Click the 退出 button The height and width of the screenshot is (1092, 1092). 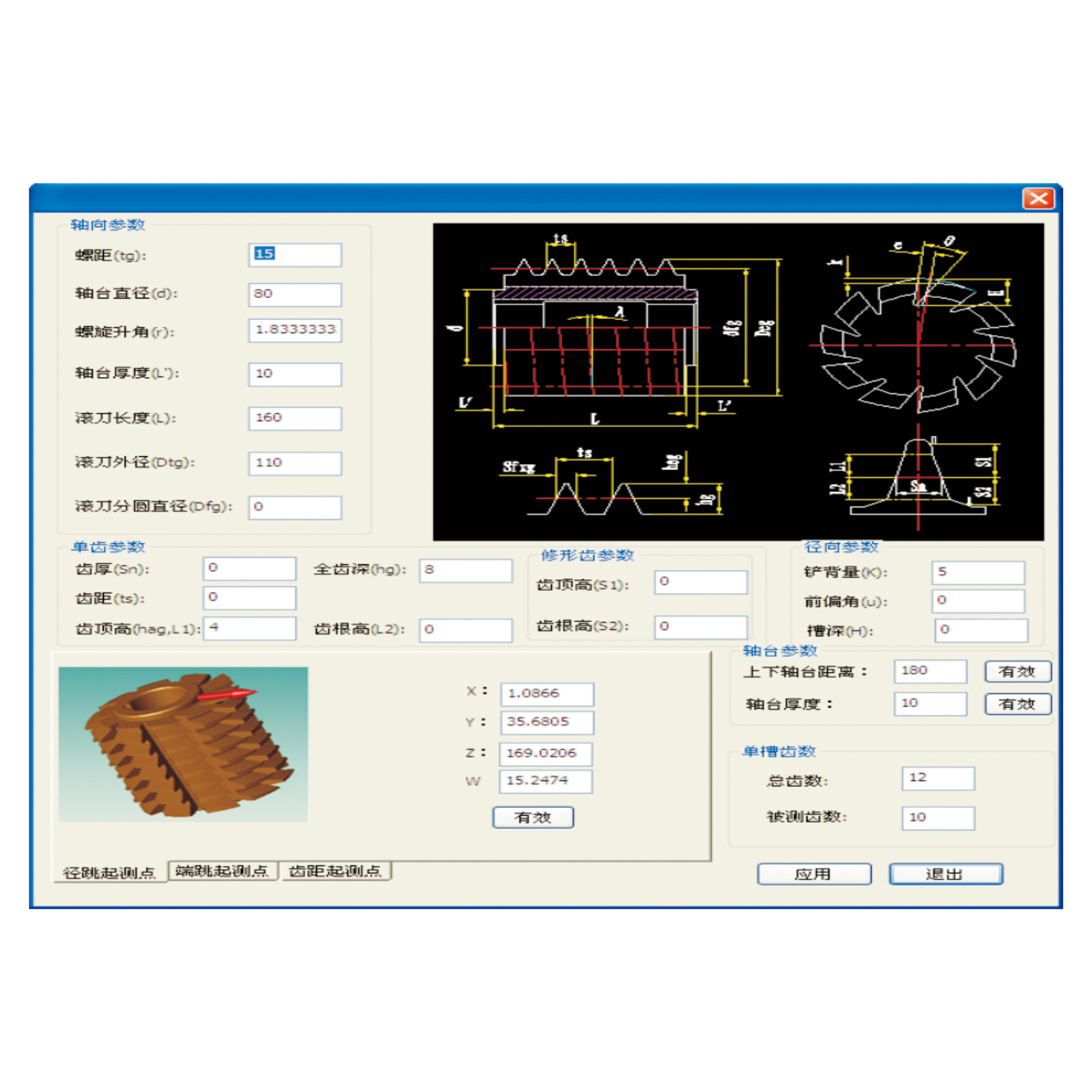point(946,874)
